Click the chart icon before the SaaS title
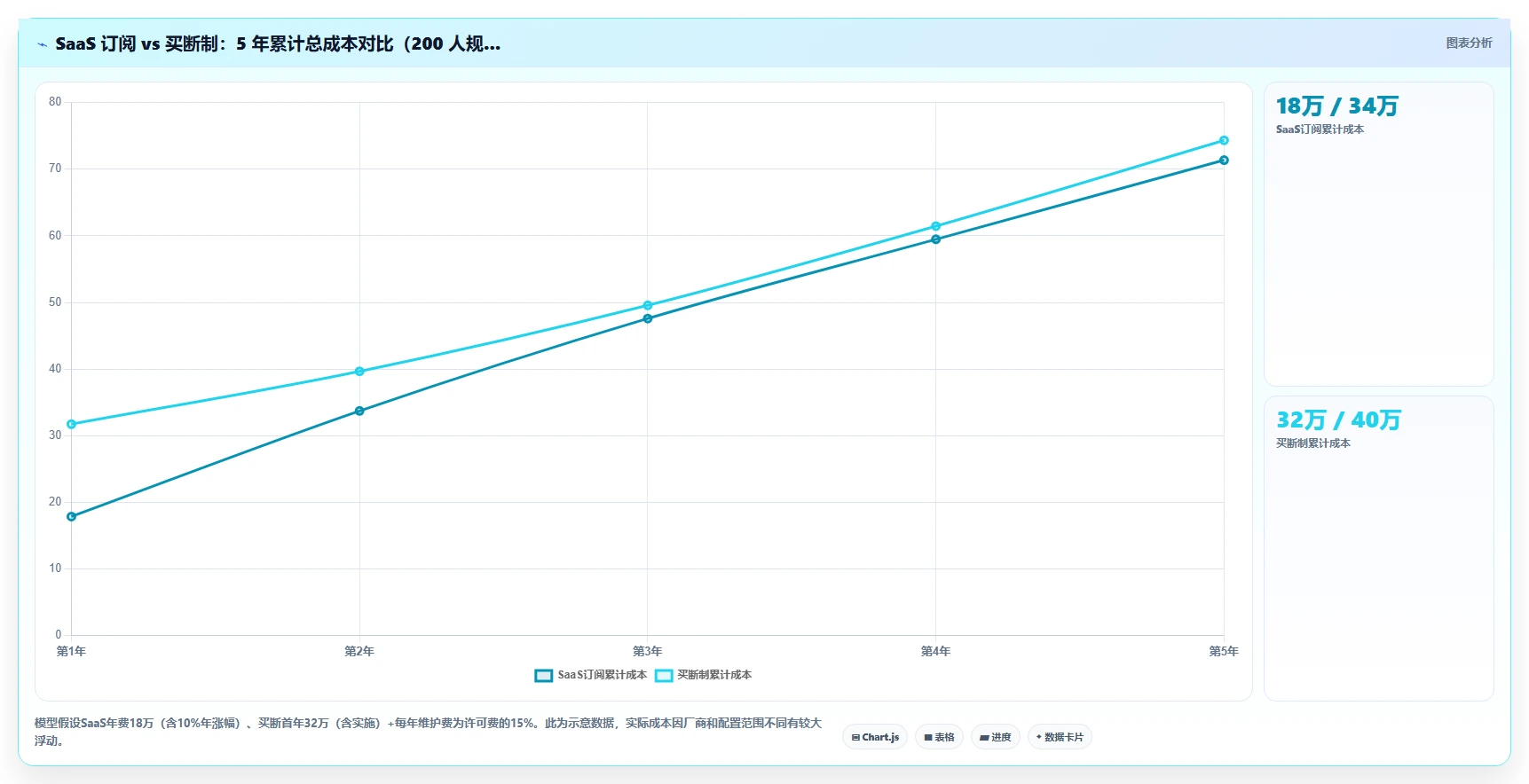 [x=42, y=44]
